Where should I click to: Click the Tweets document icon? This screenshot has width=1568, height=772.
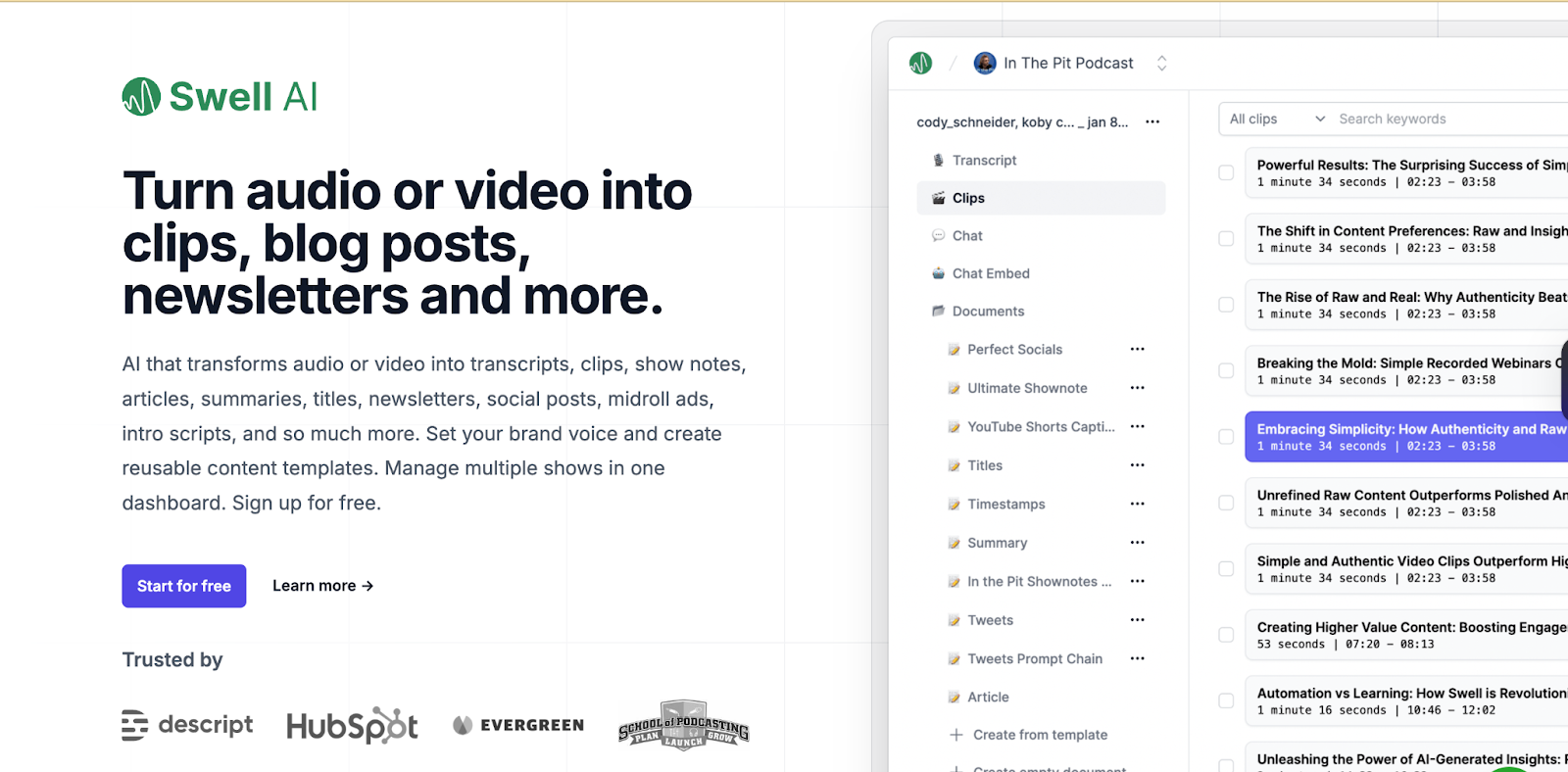tap(954, 620)
